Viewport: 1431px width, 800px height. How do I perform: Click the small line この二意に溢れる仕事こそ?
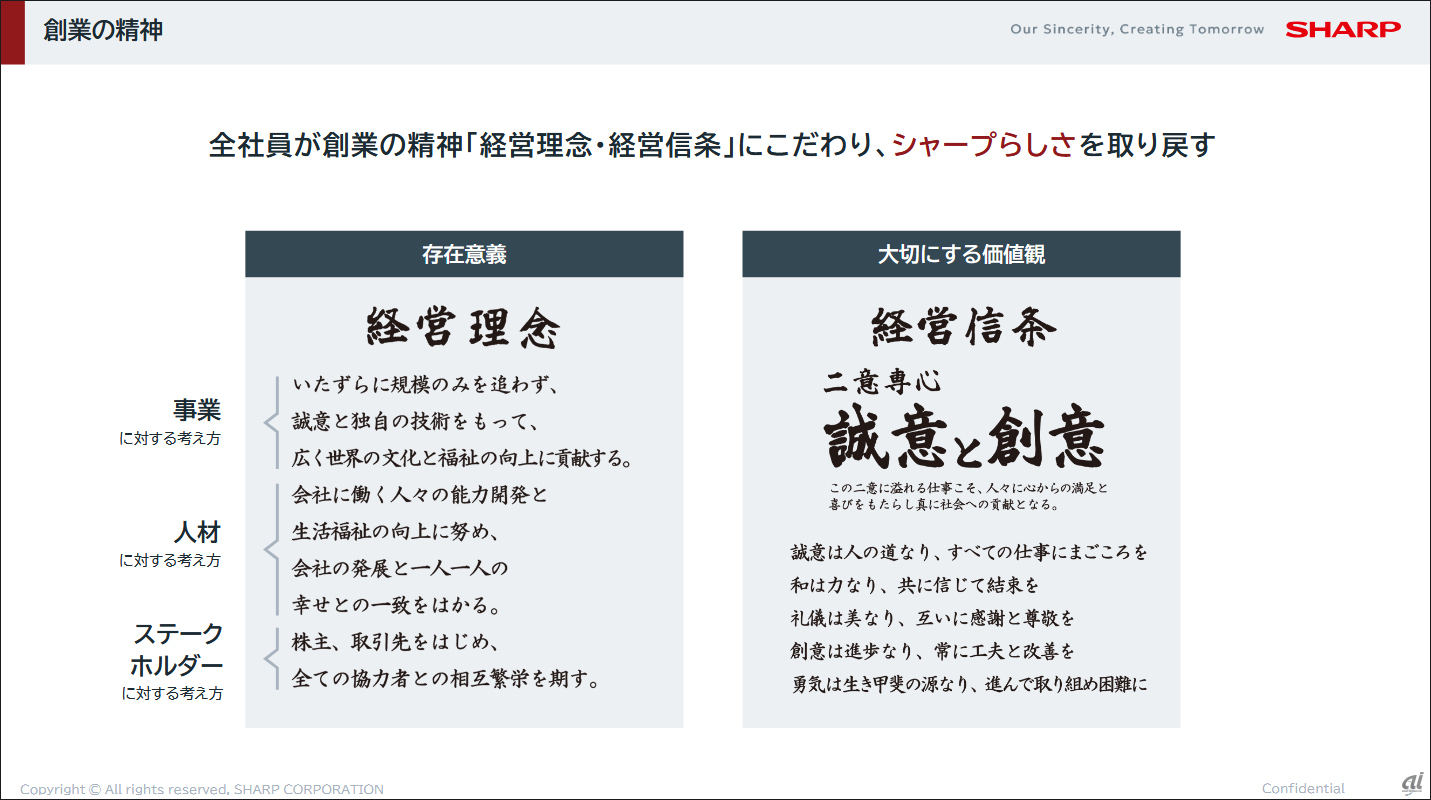[x=968, y=489]
